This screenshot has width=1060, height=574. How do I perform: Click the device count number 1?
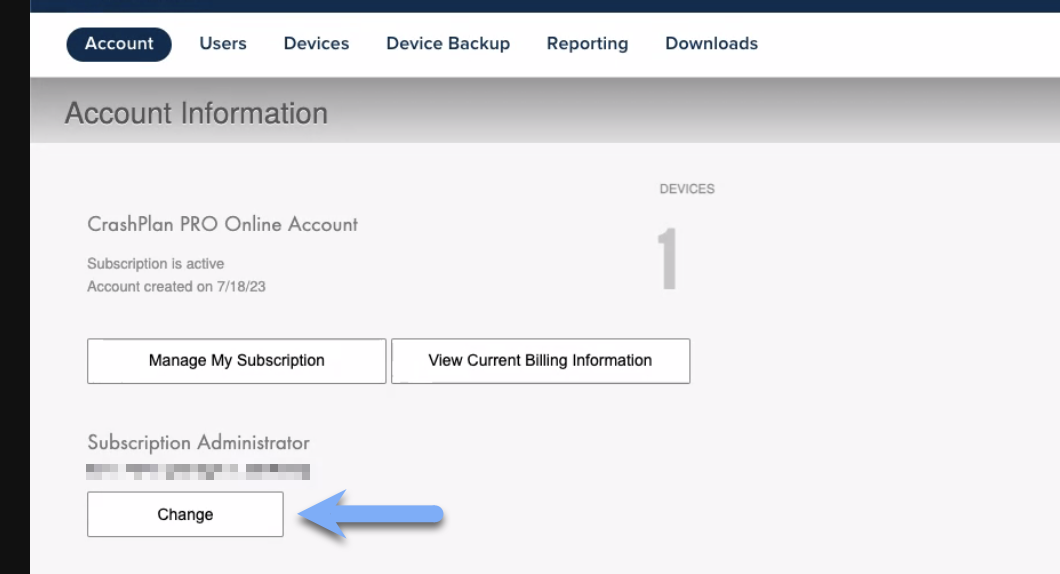click(x=668, y=258)
